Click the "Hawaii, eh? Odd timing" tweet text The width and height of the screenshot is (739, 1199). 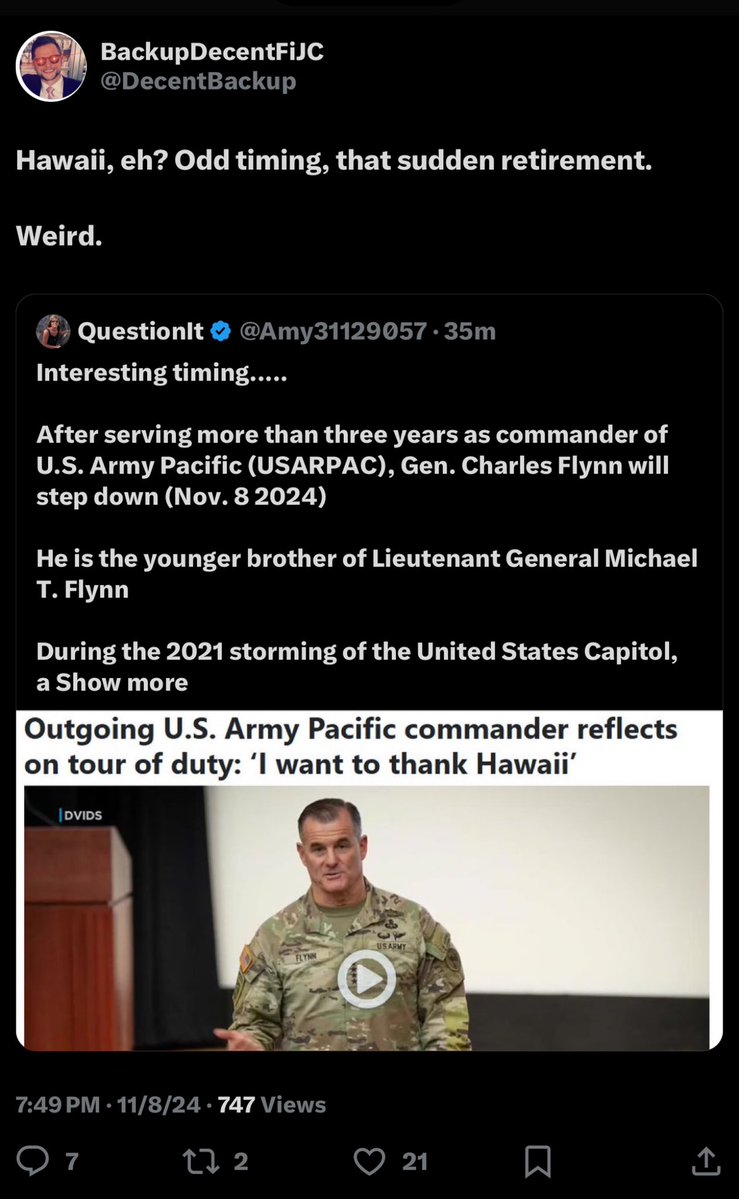(334, 160)
